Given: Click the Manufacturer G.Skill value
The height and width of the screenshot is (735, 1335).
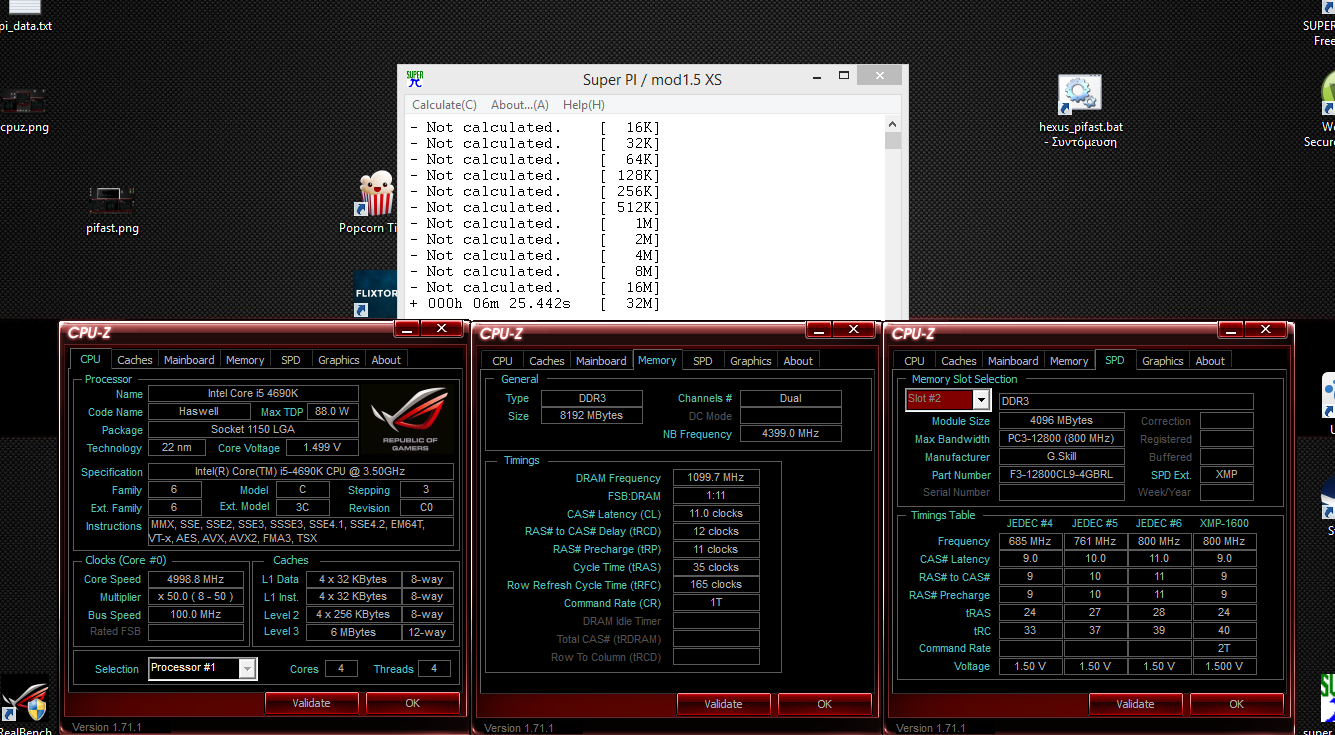Looking at the screenshot, I should tap(1061, 457).
